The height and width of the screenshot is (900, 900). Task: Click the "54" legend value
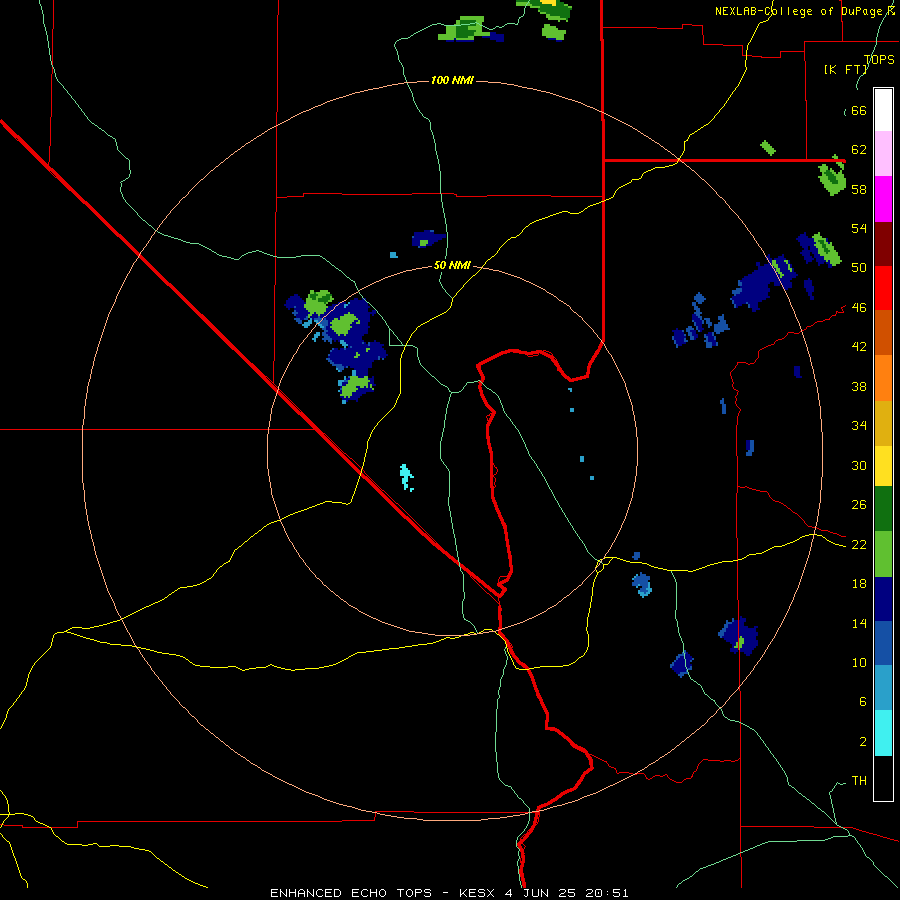(x=859, y=228)
